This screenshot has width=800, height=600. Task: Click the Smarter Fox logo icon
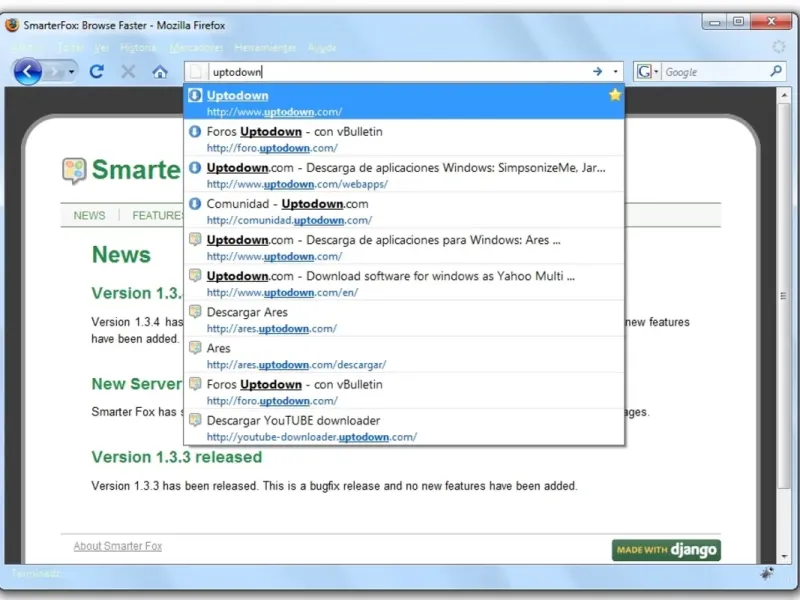(74, 170)
